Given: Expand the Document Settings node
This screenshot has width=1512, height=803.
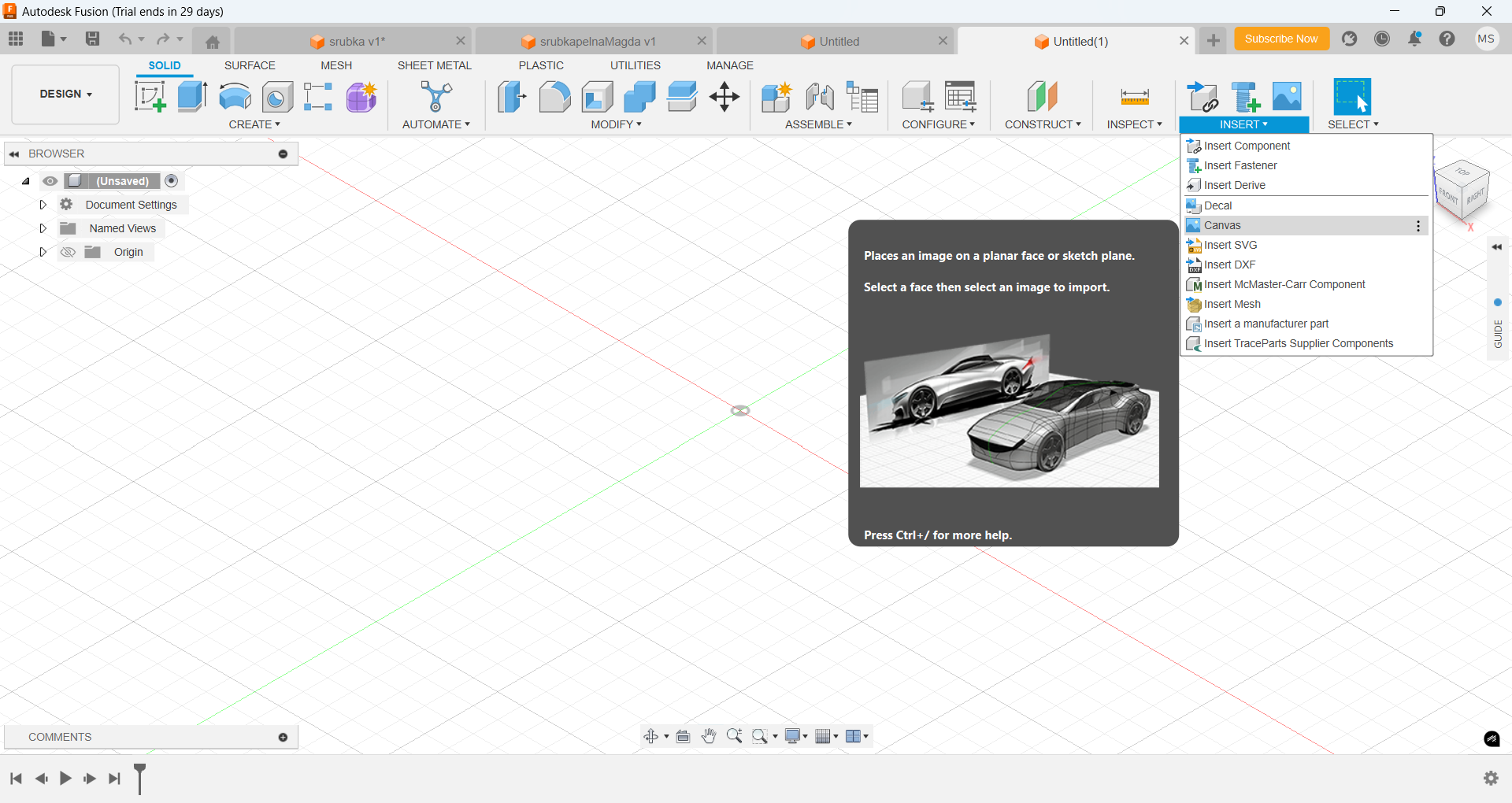Looking at the screenshot, I should pyautogui.click(x=43, y=205).
